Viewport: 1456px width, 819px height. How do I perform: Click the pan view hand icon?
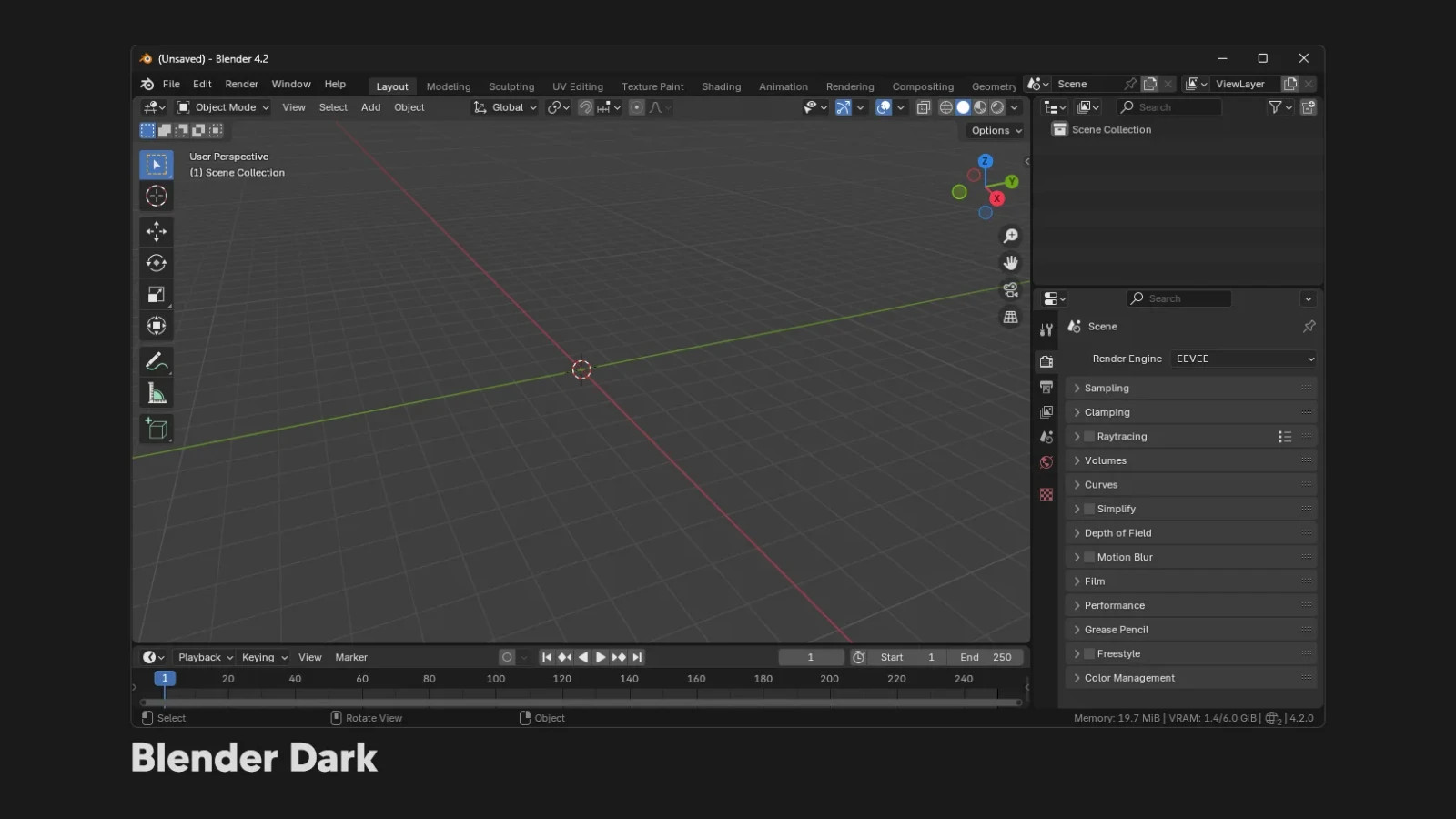(1010, 263)
